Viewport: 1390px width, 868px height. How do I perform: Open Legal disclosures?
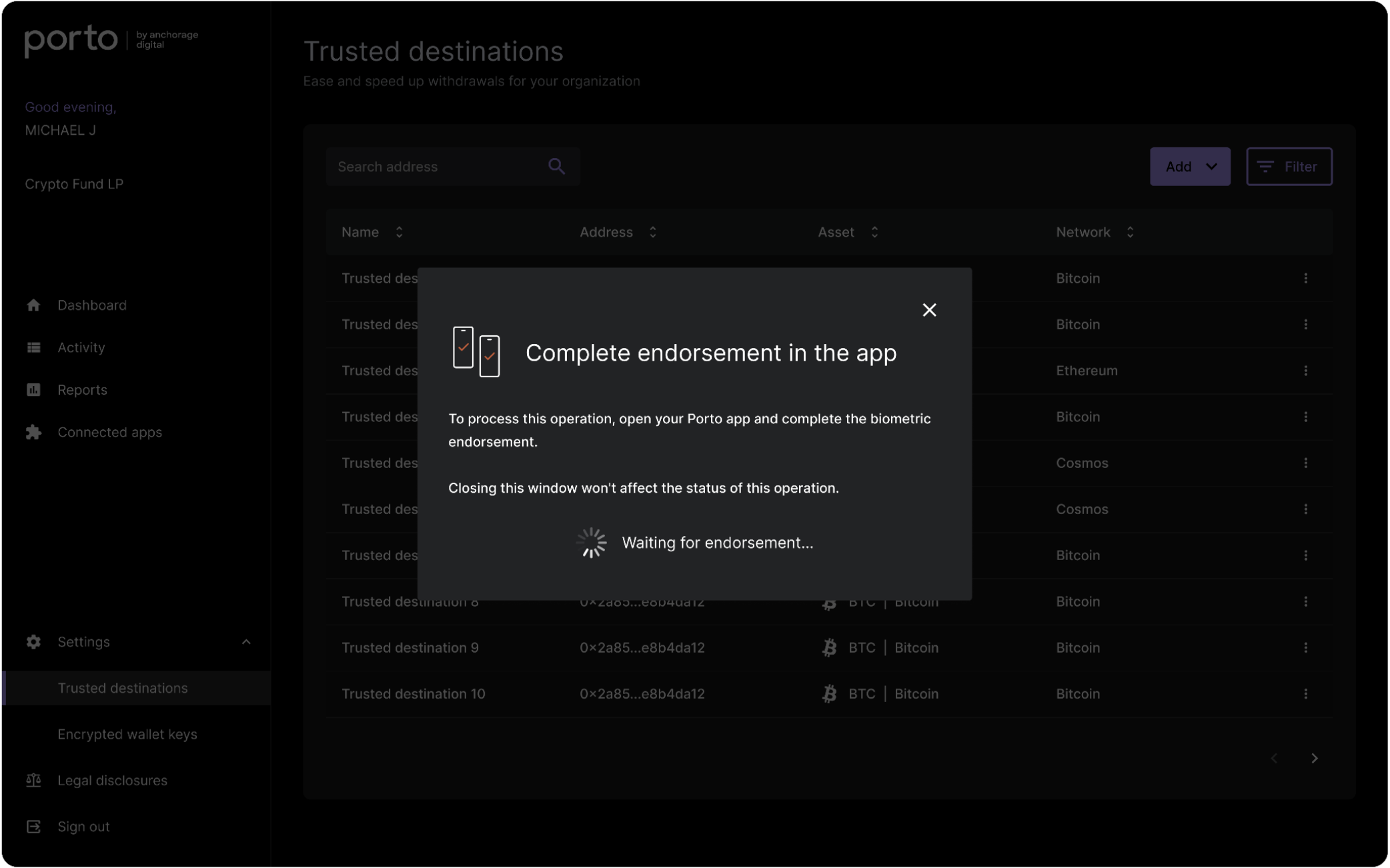(x=112, y=781)
